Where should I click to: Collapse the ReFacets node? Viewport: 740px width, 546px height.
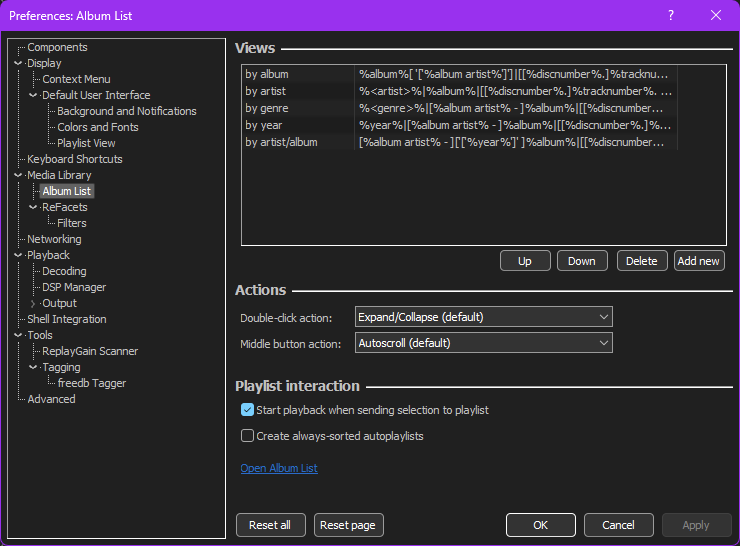pos(33,207)
